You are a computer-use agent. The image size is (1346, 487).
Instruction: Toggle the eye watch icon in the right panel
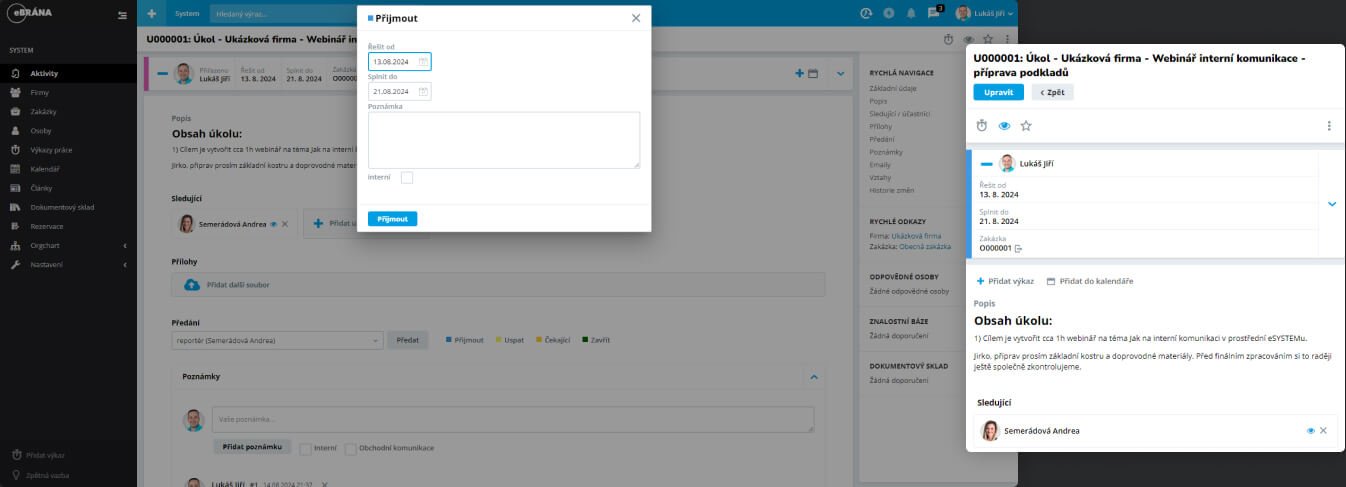tap(1004, 126)
